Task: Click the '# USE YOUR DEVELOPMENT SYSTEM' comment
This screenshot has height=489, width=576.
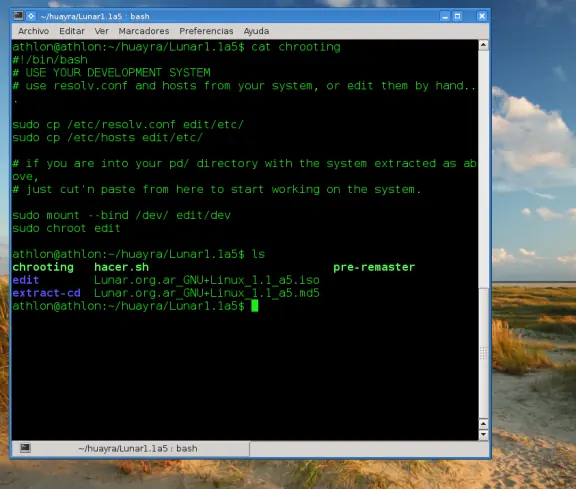Action: click(111, 72)
